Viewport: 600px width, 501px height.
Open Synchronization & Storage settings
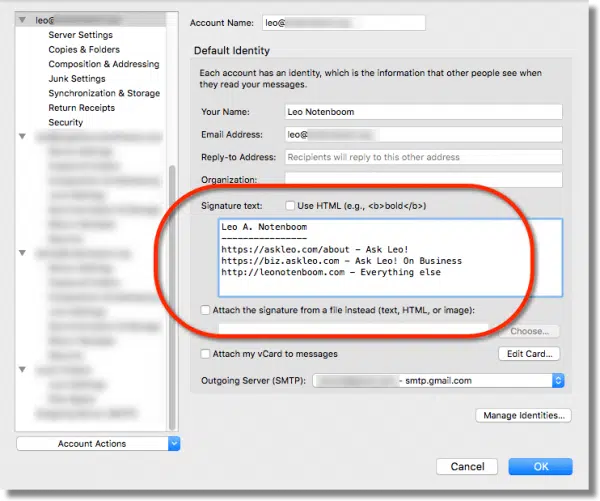(103, 93)
